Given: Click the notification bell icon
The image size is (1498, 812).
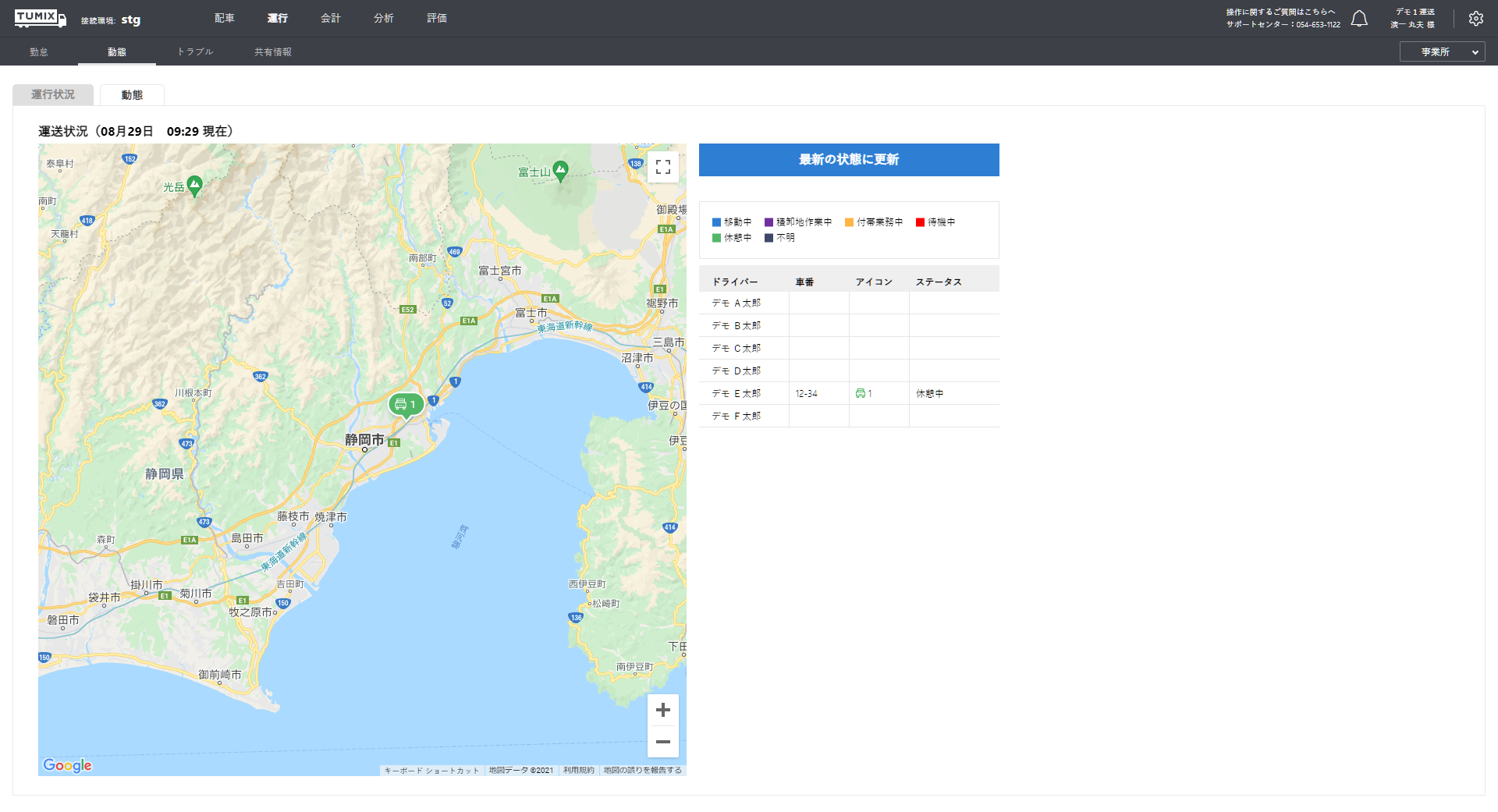Looking at the screenshot, I should point(1359,19).
